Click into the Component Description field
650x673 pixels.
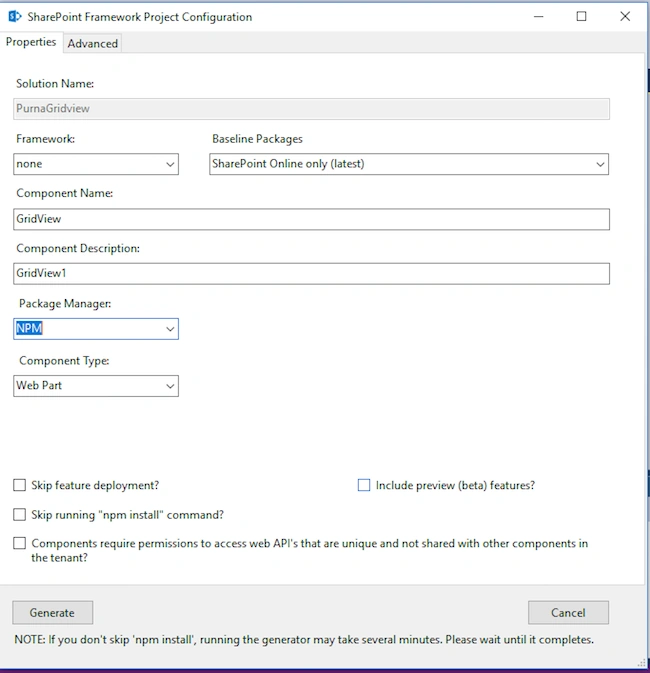pos(311,273)
